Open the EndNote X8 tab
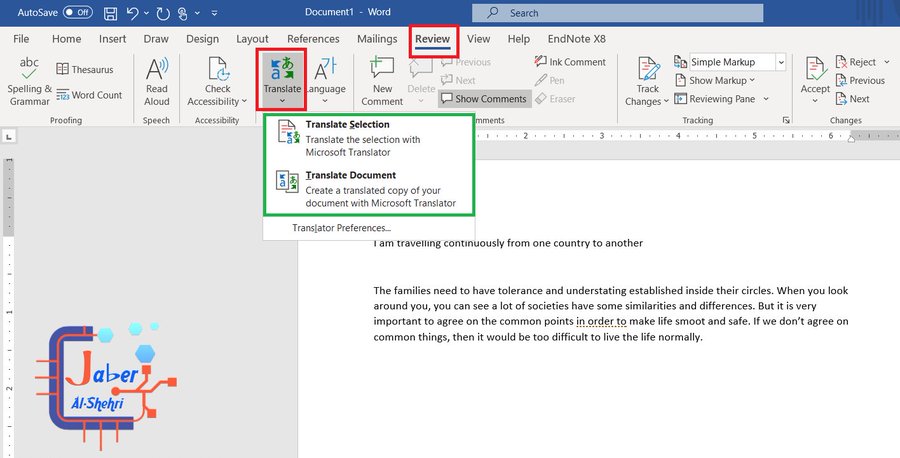 click(x=577, y=38)
